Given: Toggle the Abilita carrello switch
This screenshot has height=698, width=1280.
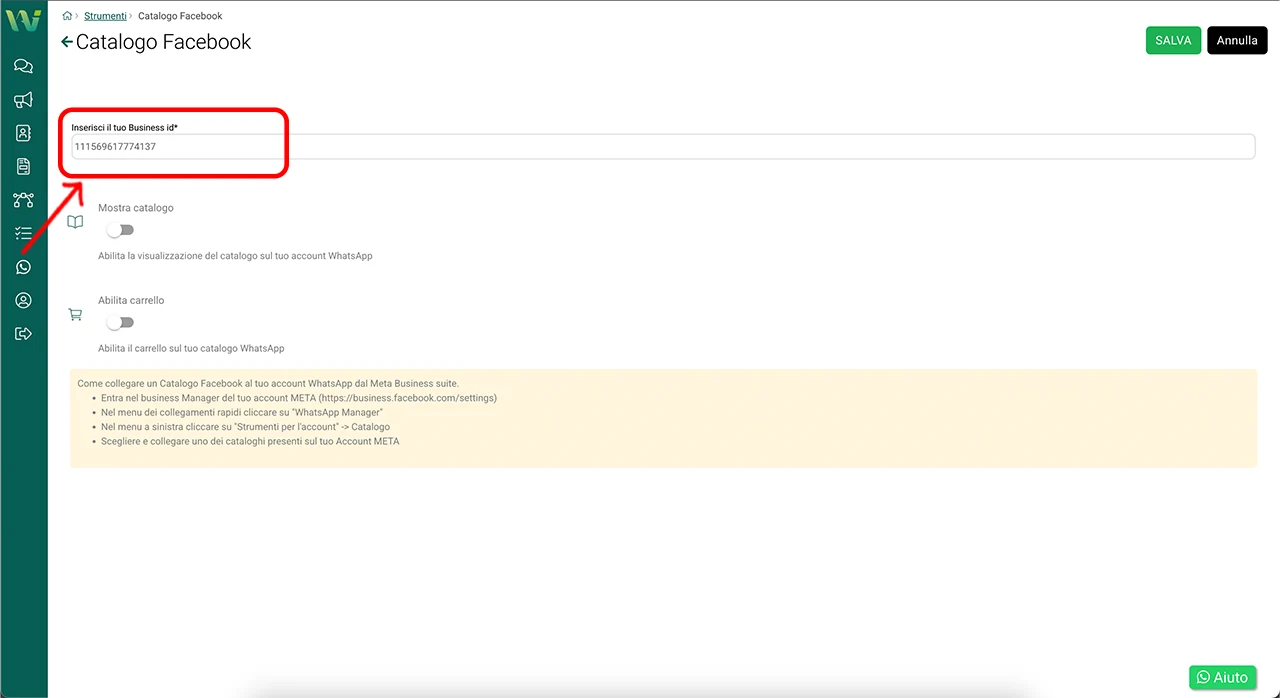Looking at the screenshot, I should click(120, 323).
